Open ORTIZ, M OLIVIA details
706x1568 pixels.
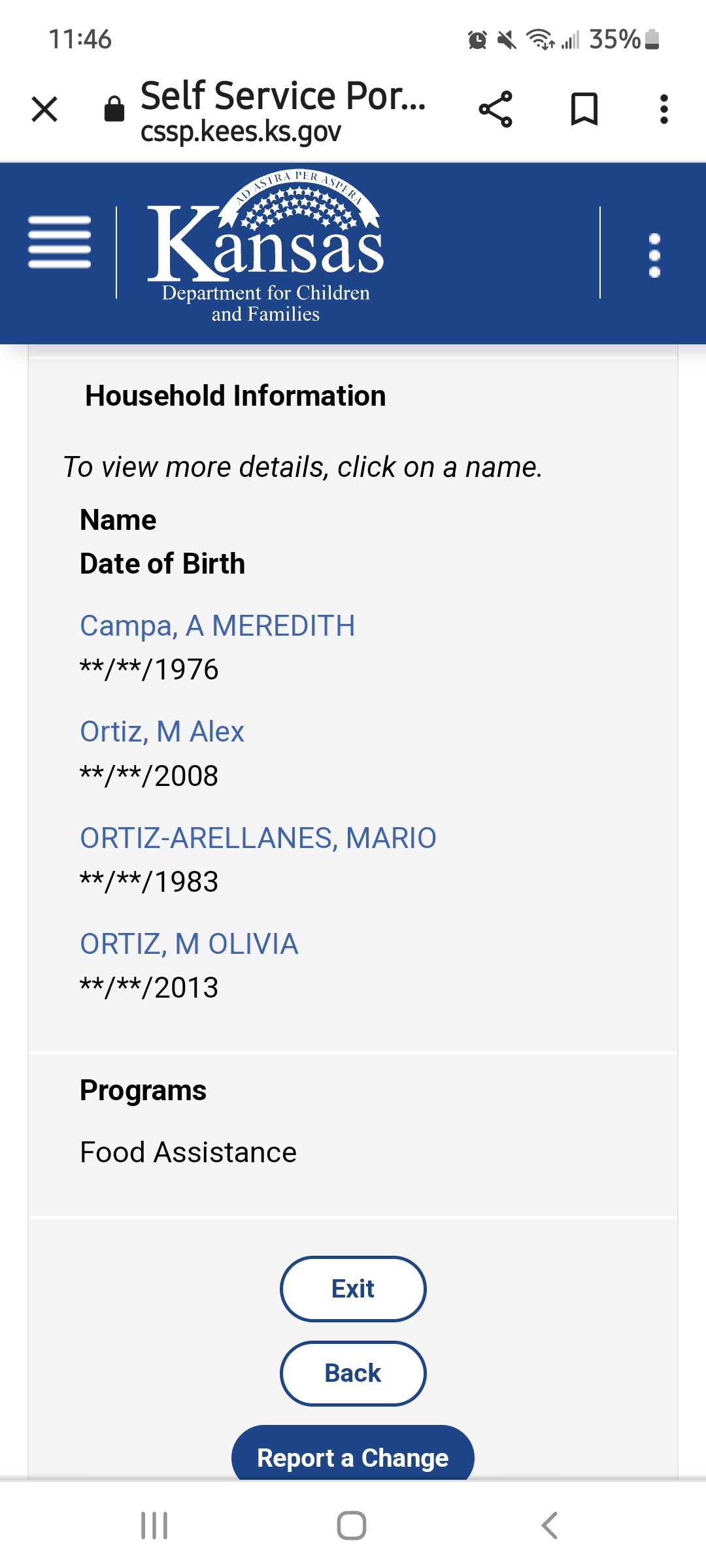(189, 944)
